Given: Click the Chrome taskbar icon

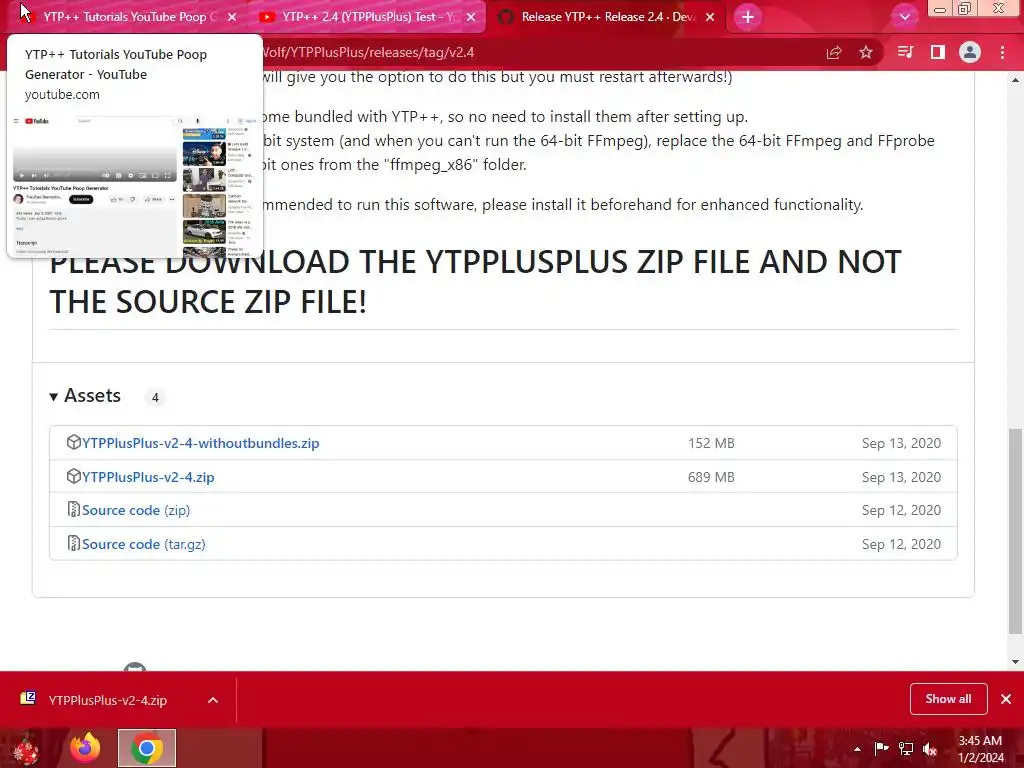Looking at the screenshot, I should point(147,748).
